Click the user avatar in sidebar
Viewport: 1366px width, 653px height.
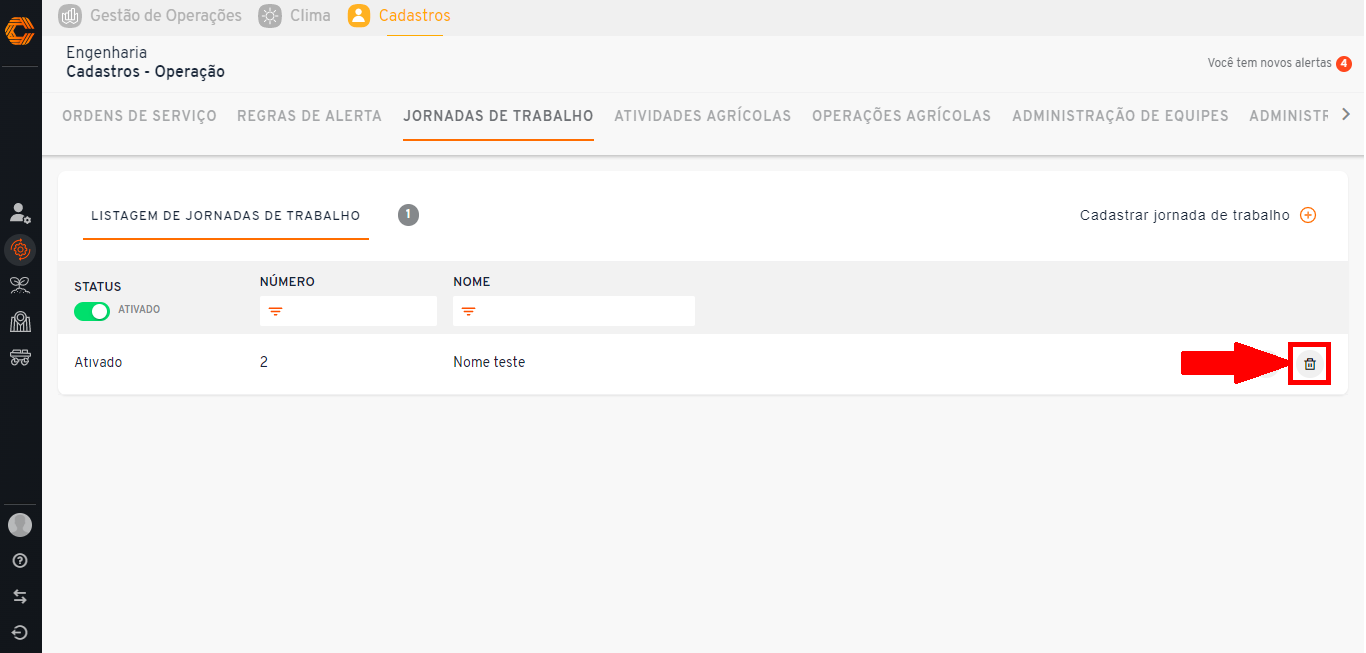click(x=20, y=524)
